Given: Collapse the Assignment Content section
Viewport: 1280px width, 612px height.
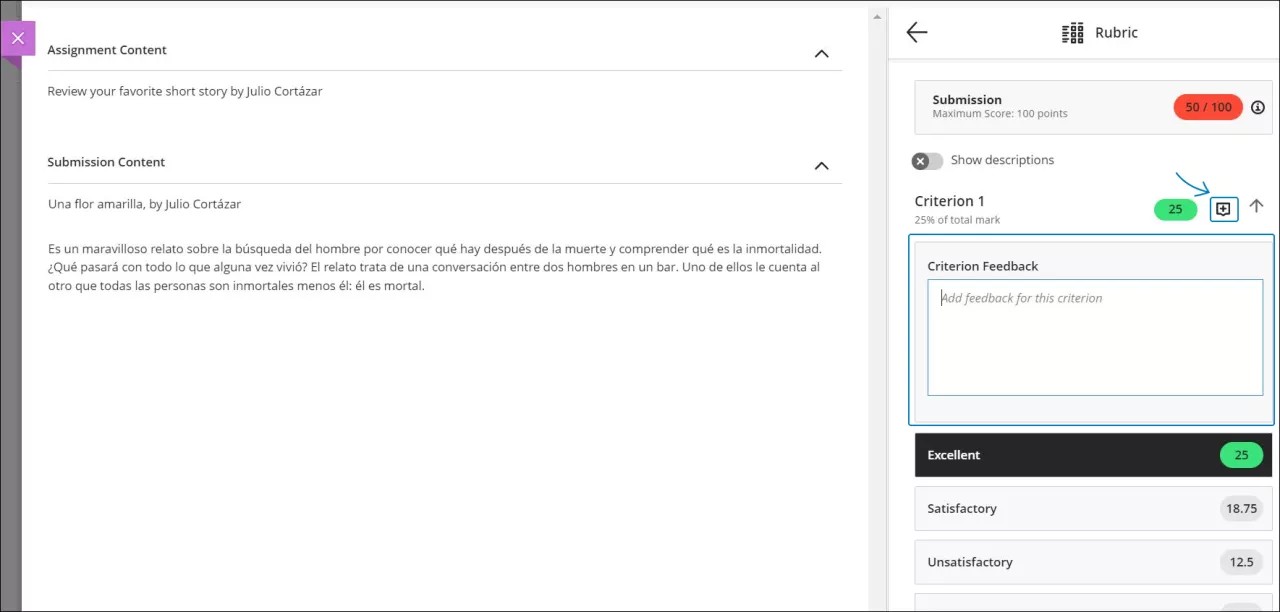Looking at the screenshot, I should click(821, 53).
